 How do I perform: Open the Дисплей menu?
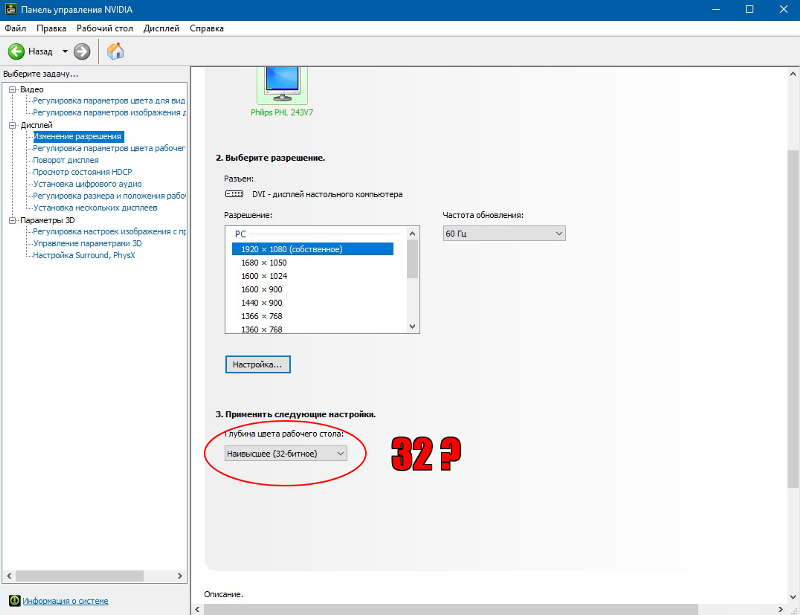click(161, 28)
